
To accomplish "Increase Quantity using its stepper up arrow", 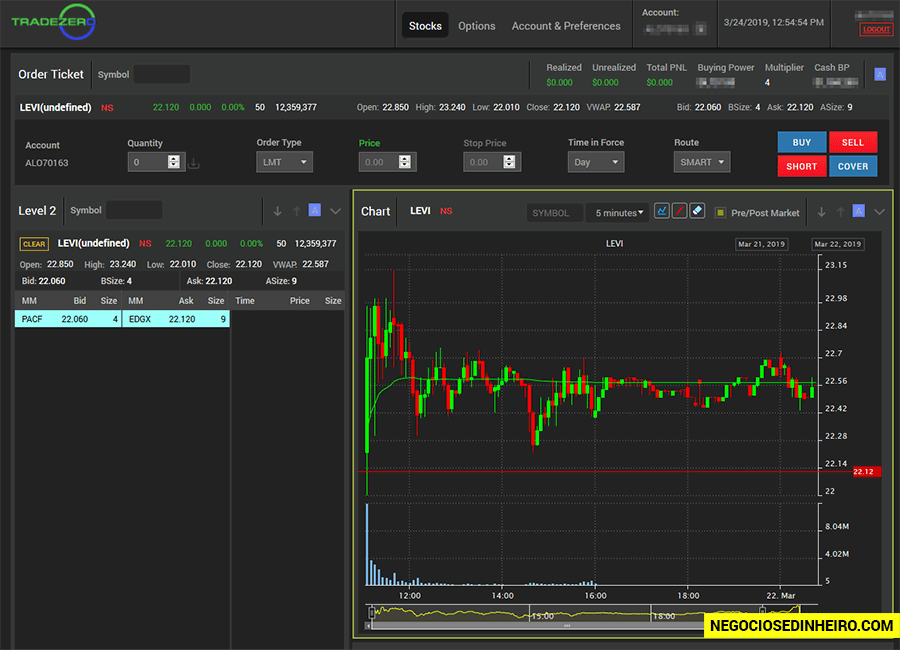I will (173, 158).
